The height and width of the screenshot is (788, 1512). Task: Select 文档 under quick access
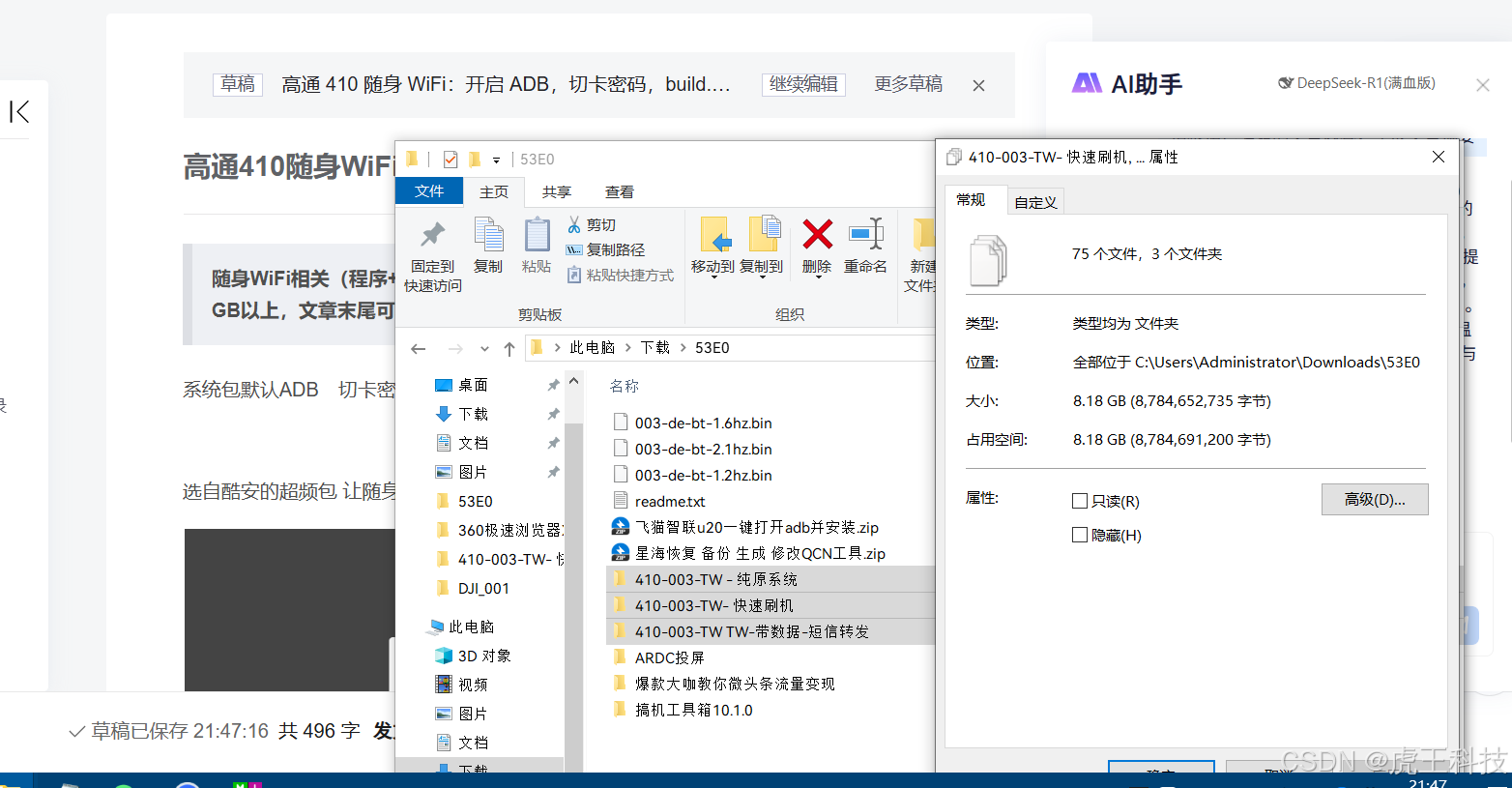pyautogui.click(x=473, y=443)
